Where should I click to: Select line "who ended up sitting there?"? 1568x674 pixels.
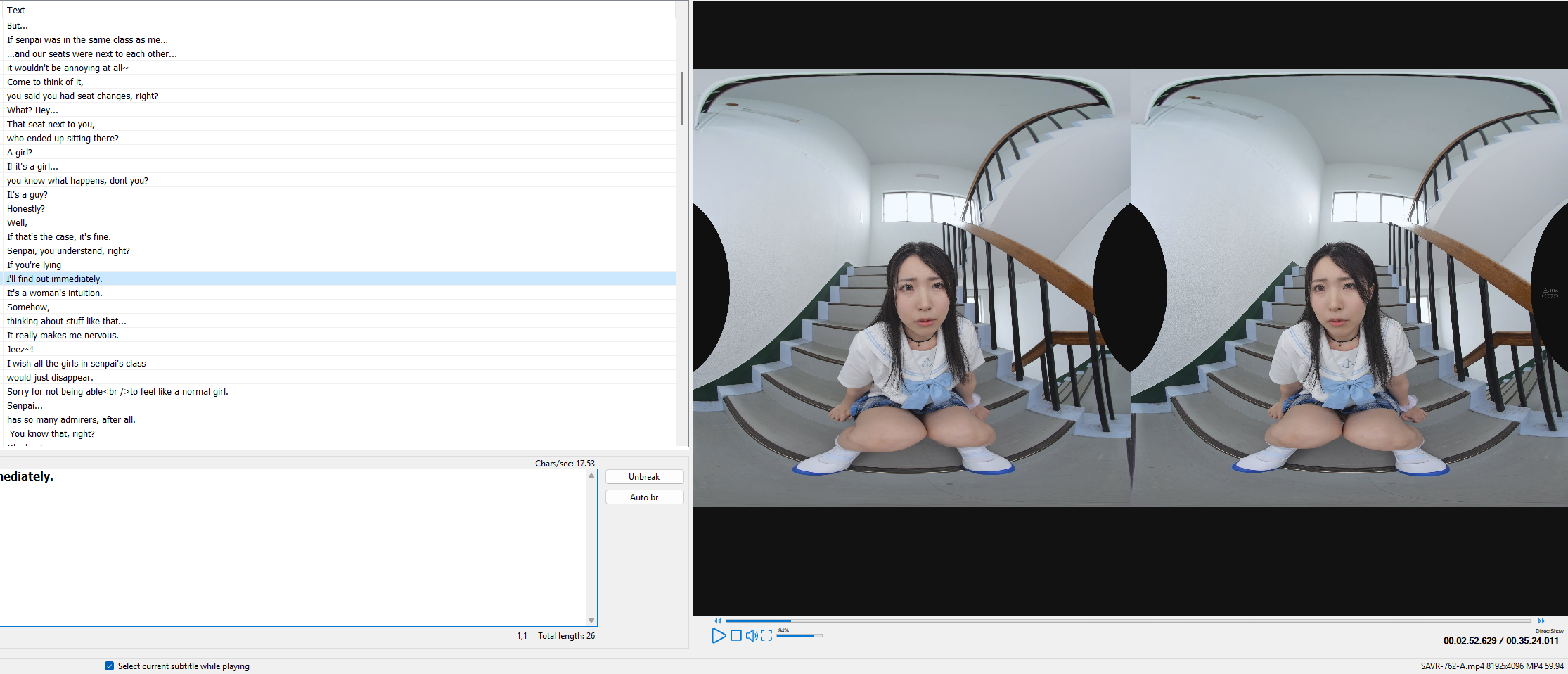[339, 139]
